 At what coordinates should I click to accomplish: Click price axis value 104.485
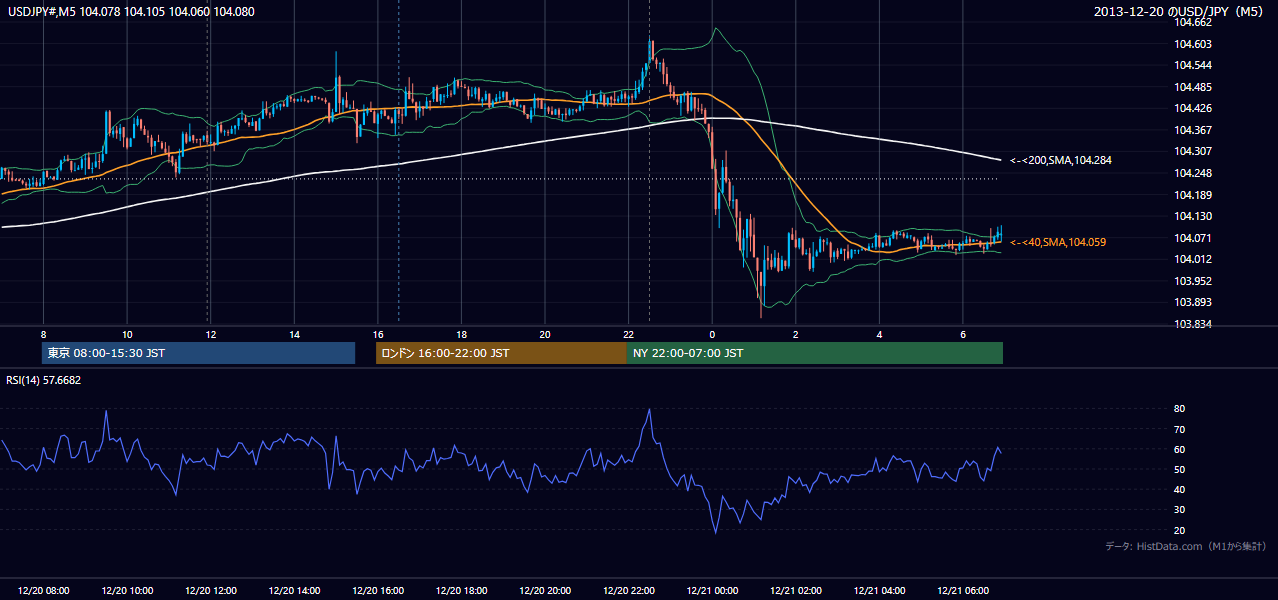[1194, 87]
